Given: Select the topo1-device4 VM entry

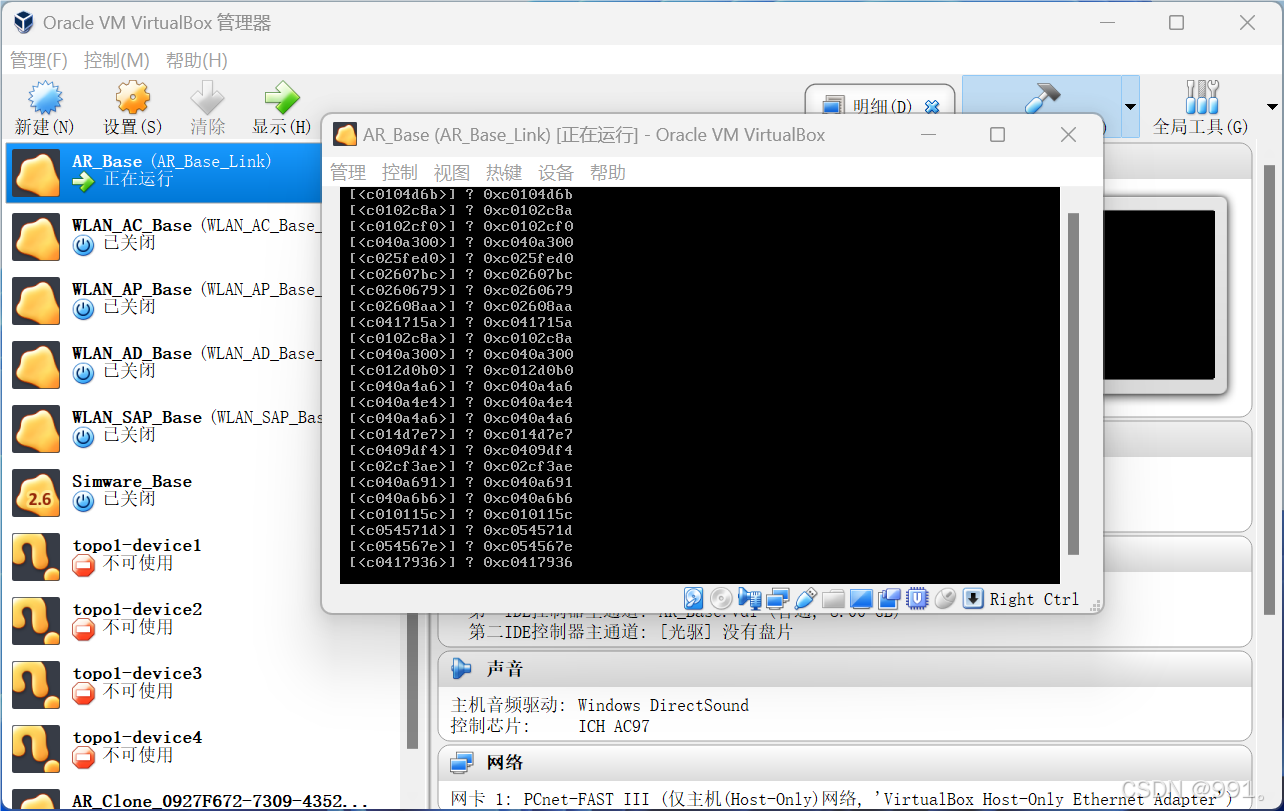Looking at the screenshot, I should tap(200, 748).
